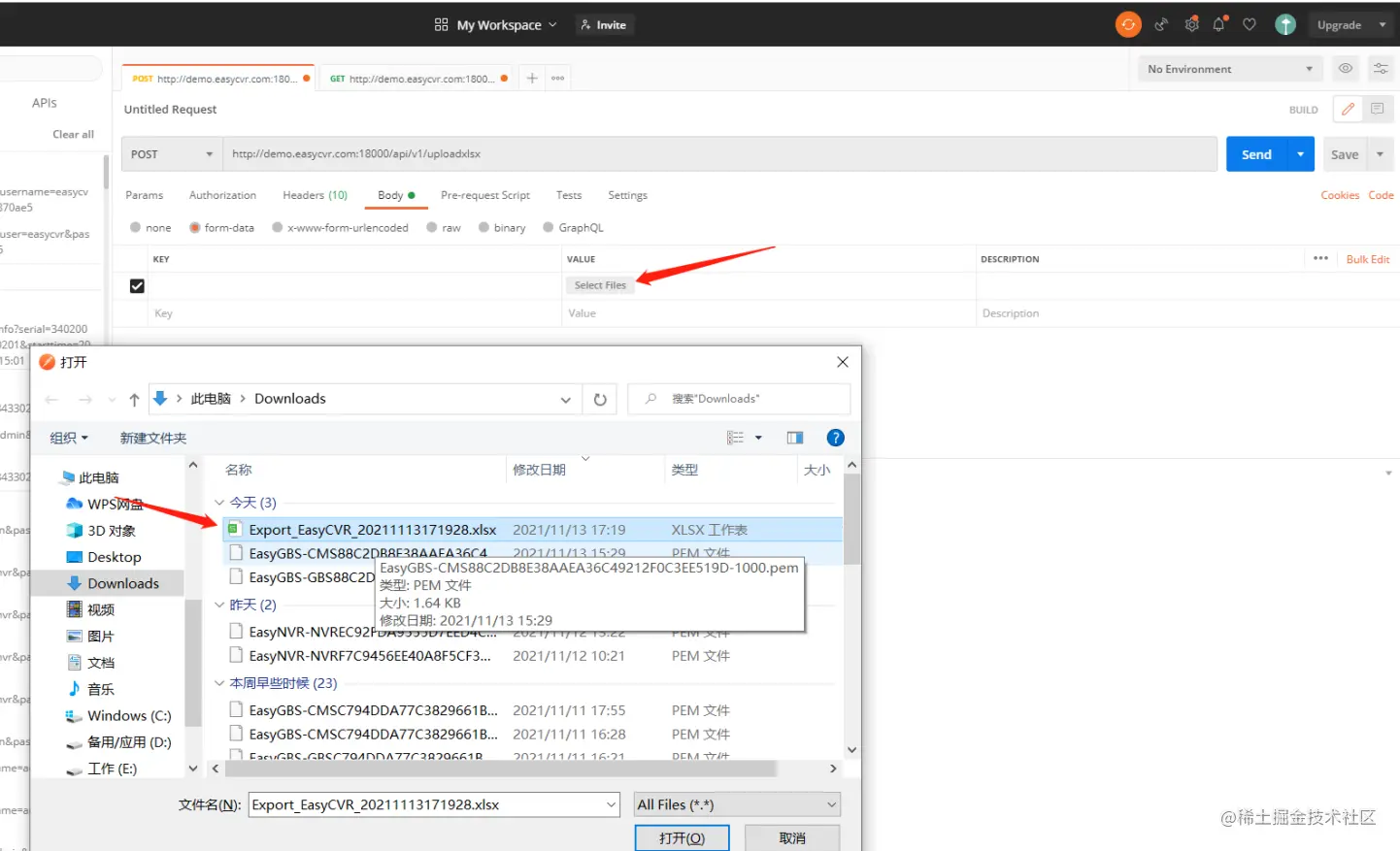Open the 组织 menu dropdown
The image size is (1400, 851).
point(69,438)
